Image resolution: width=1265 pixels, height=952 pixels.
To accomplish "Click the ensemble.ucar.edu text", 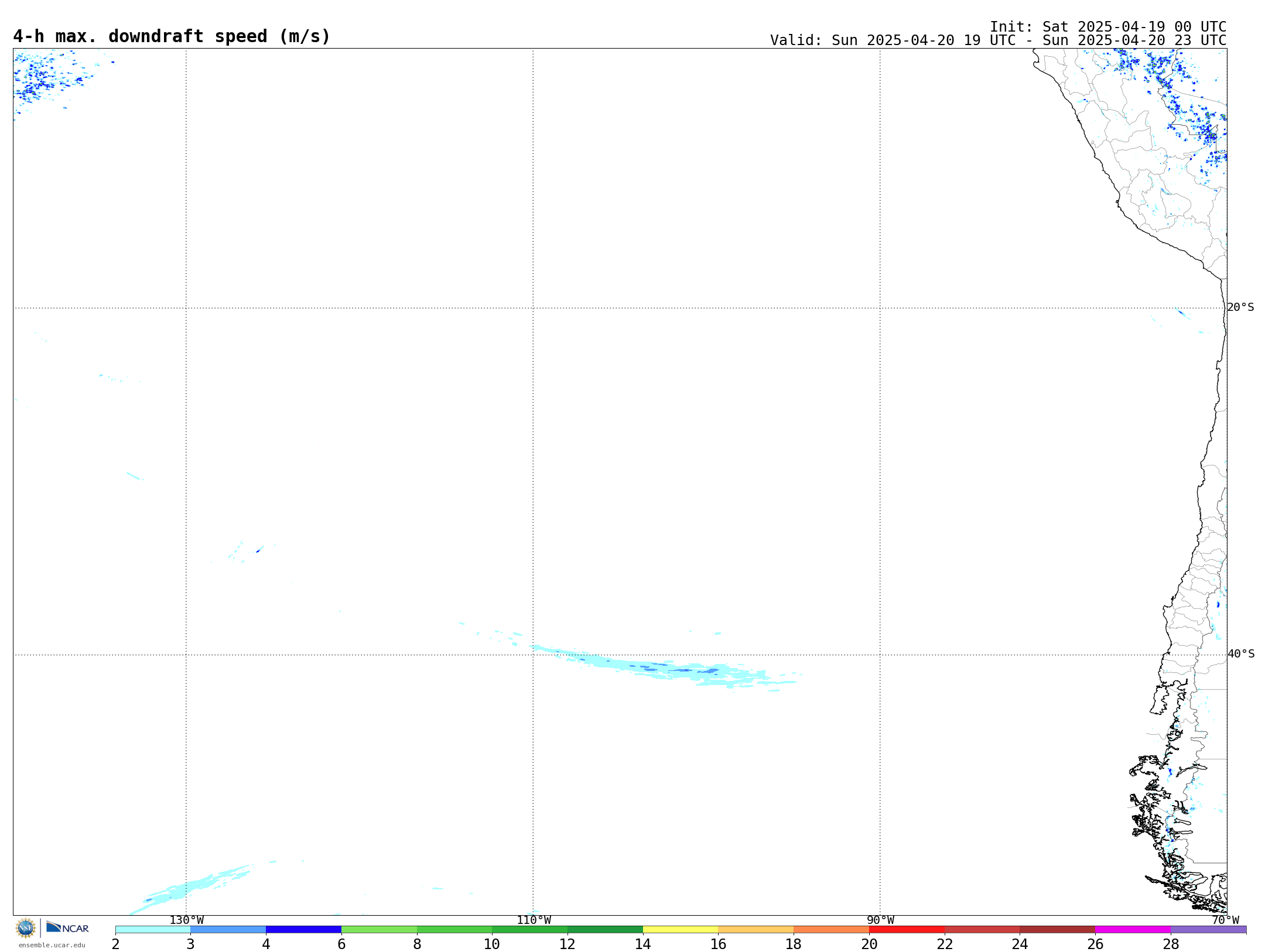I will coord(52,945).
